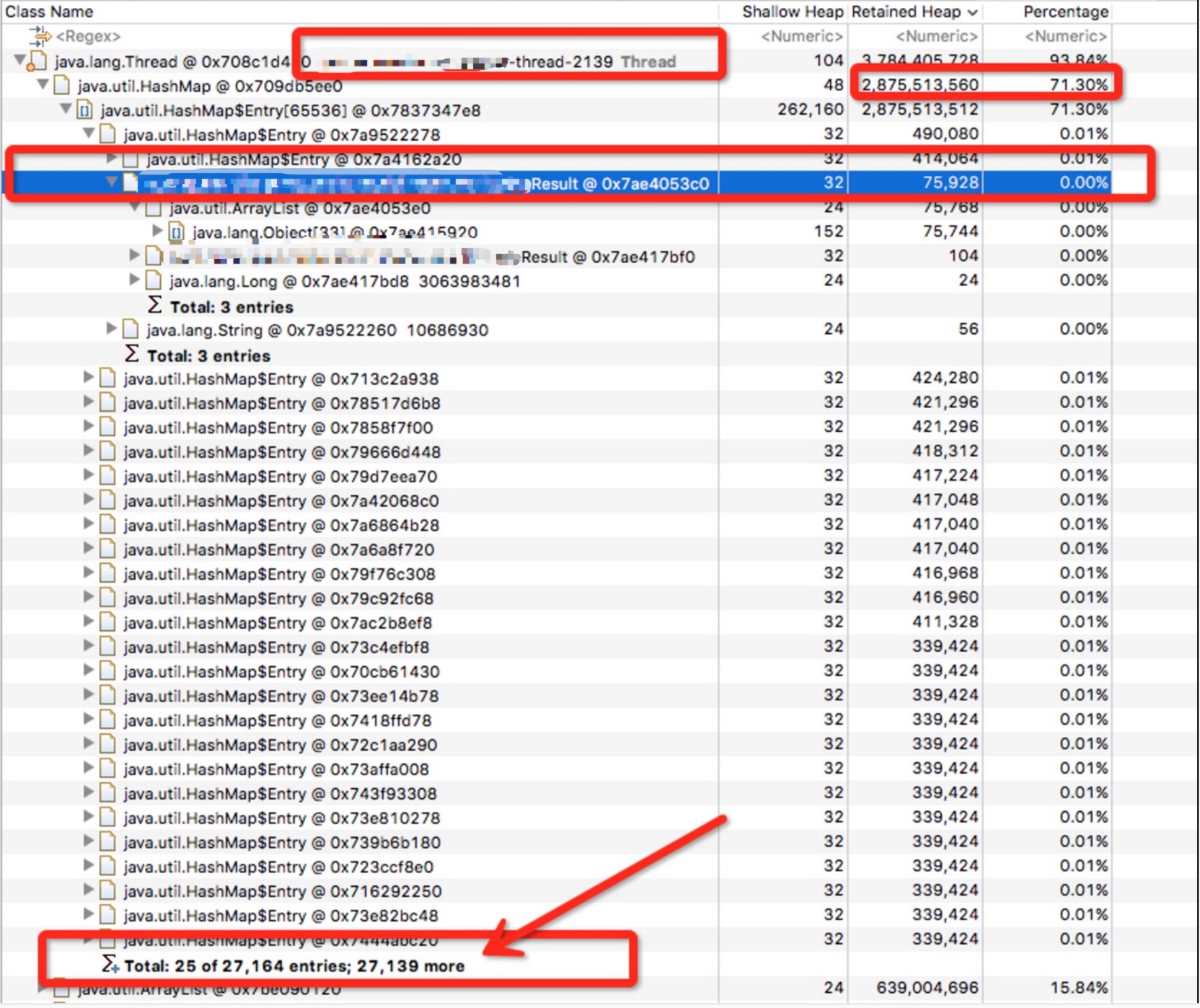The height and width of the screenshot is (1008, 1200).
Task: Click the shallow heap value 262,160
Action: [811, 110]
